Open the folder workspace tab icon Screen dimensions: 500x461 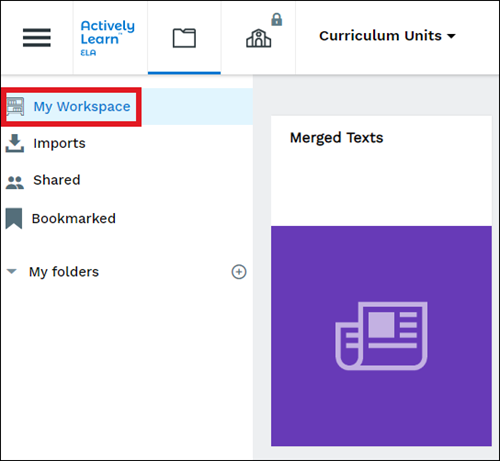click(x=184, y=38)
